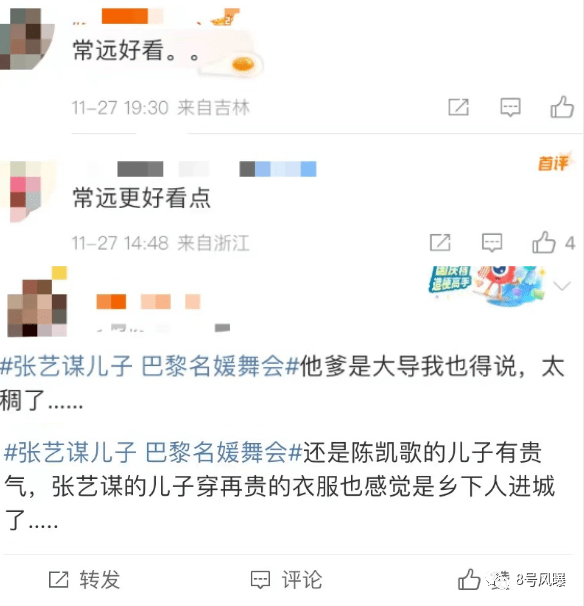Open first commenter's pixelated avatar
Screen dimensions: 584x606
[26, 39]
